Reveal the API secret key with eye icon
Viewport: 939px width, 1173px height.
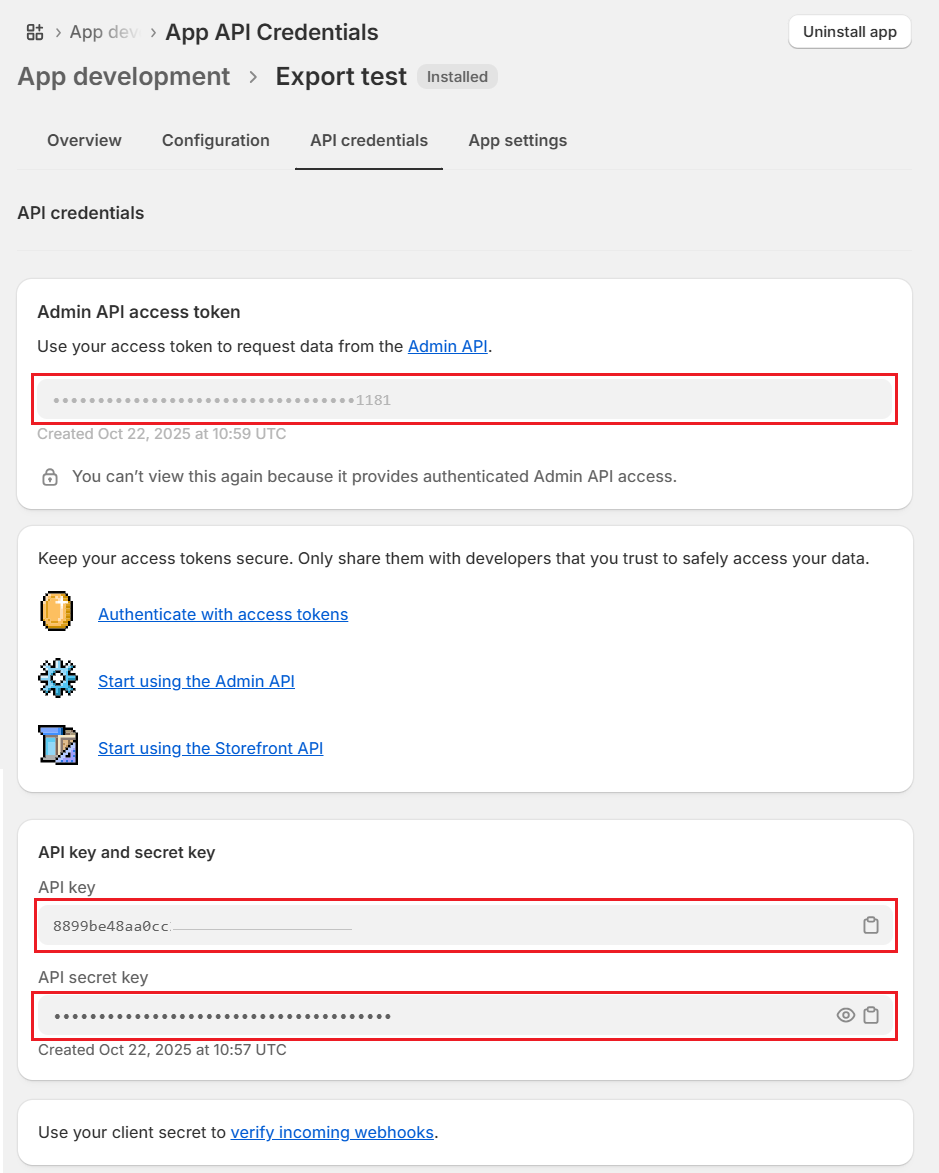pos(846,1016)
